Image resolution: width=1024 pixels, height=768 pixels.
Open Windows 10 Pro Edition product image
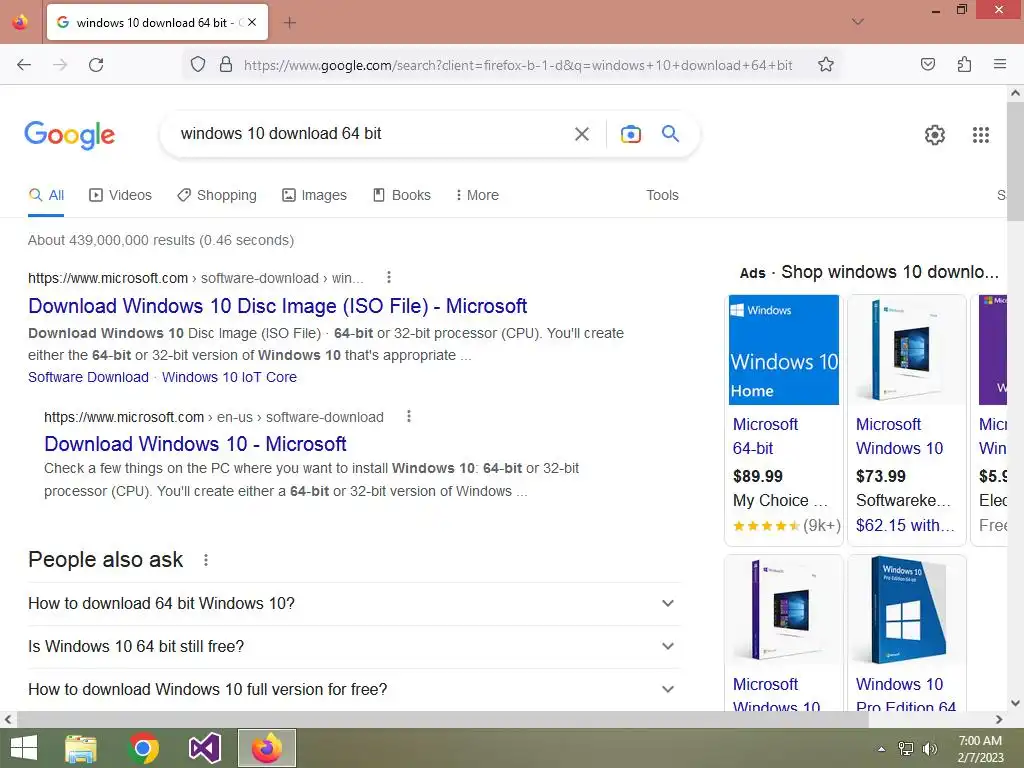pyautogui.click(x=906, y=609)
